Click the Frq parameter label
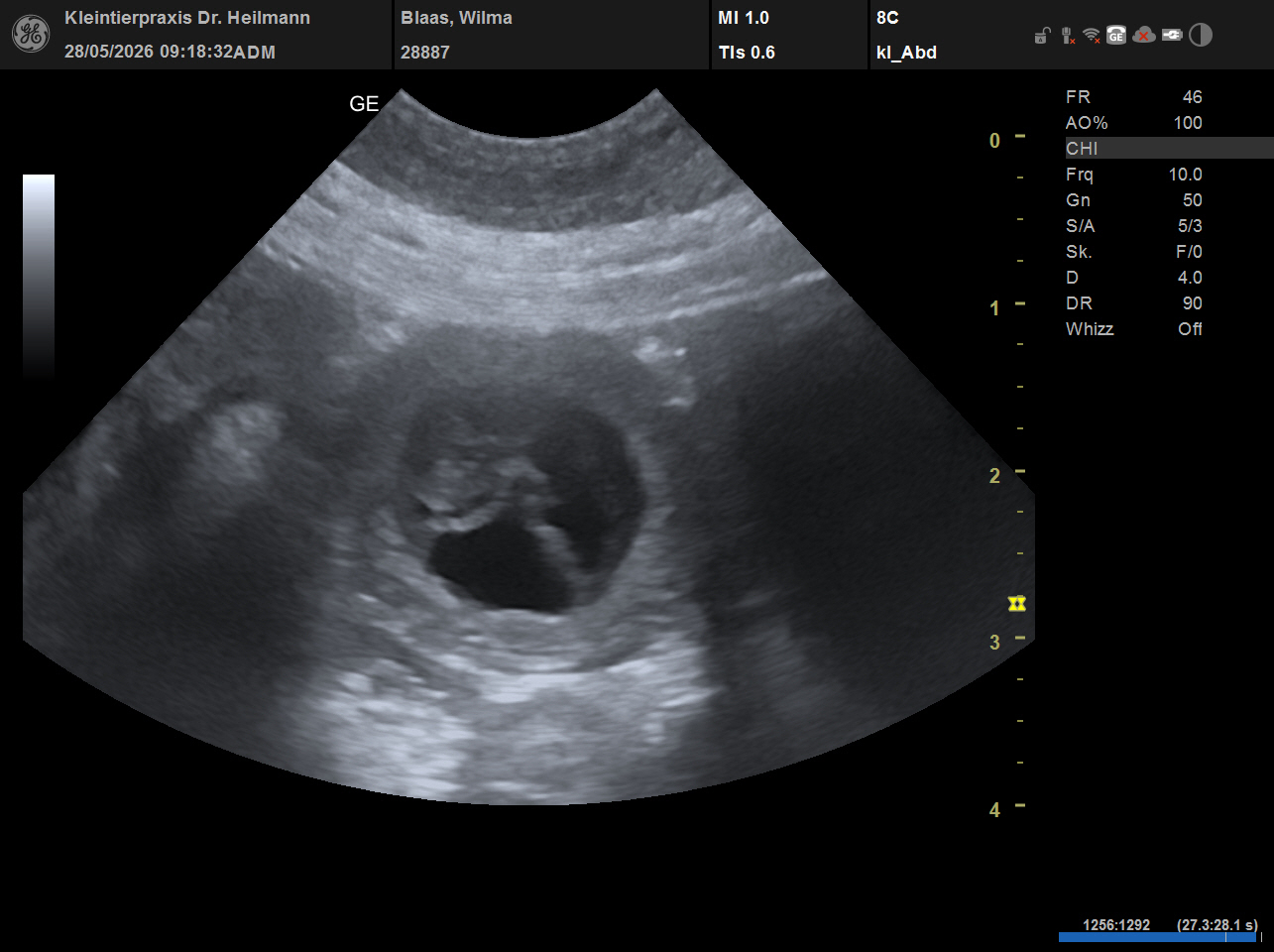Viewport: 1274px width, 952px height. click(x=1080, y=175)
